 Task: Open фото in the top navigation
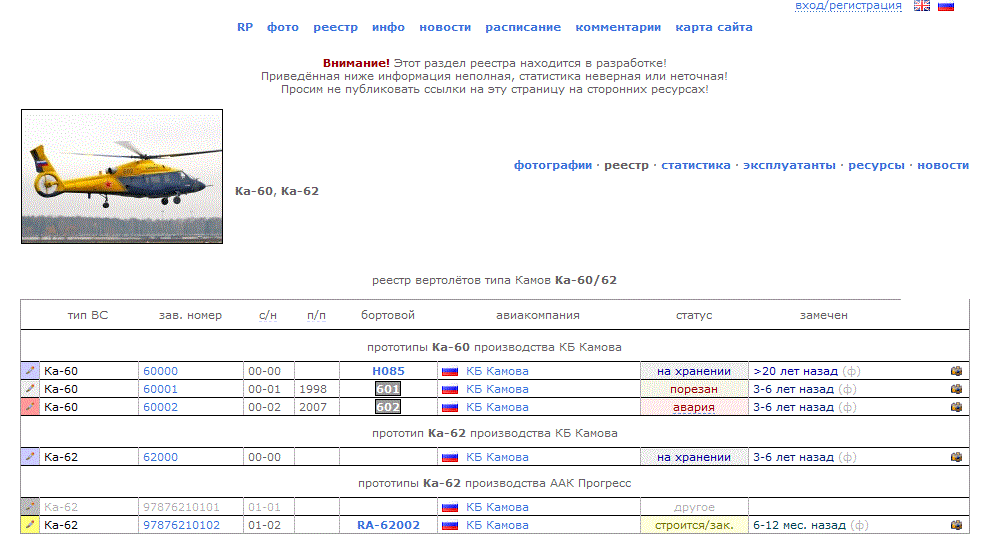283,27
